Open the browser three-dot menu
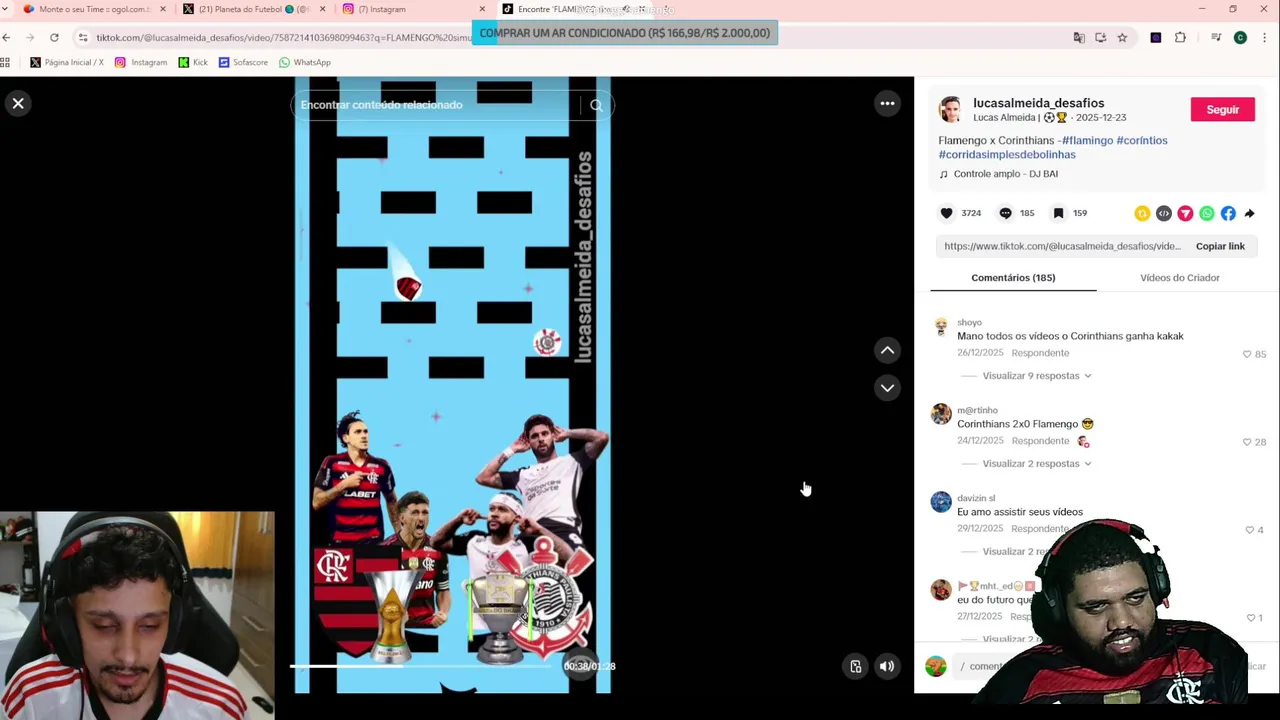Image resolution: width=1280 pixels, height=720 pixels. coord(1265,38)
